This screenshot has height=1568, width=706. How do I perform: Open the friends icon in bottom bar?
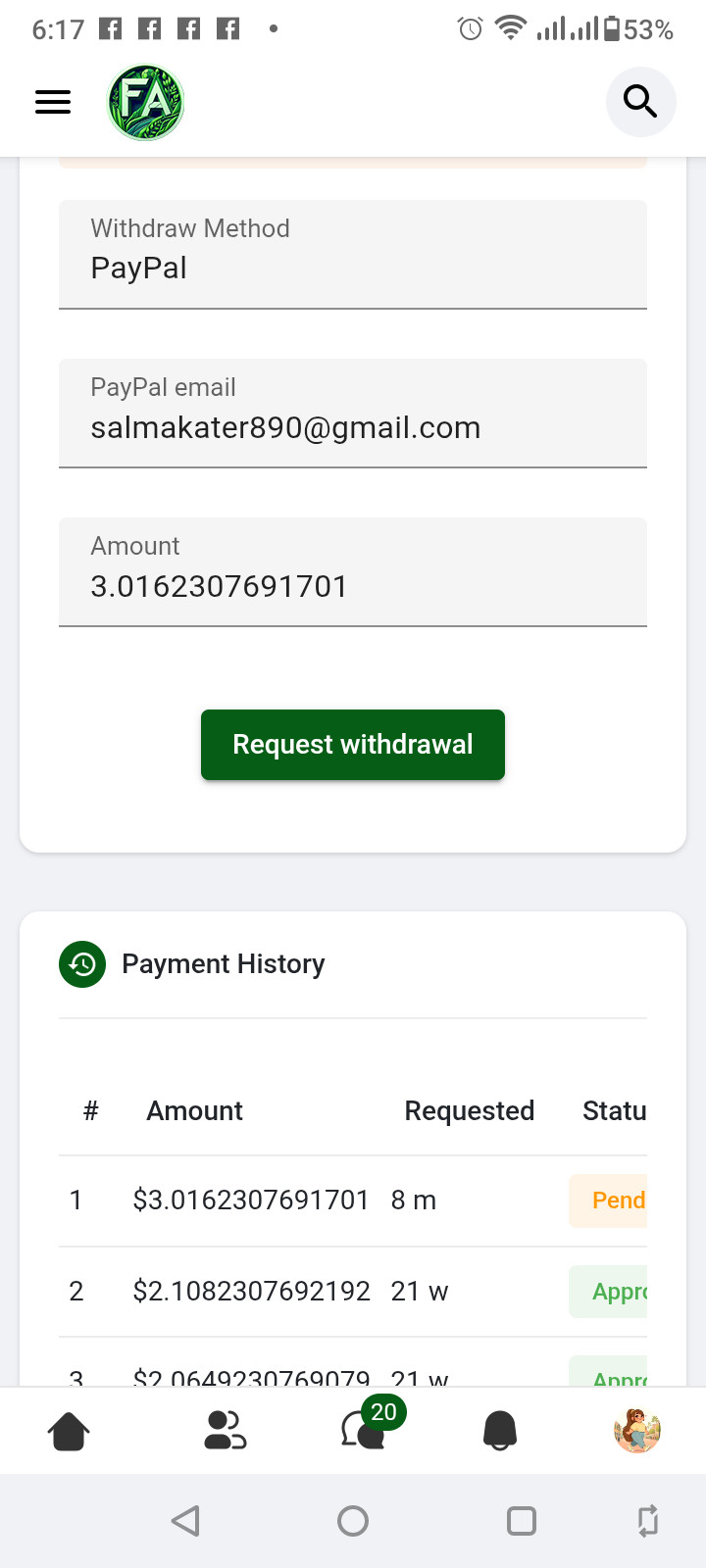tap(225, 1431)
